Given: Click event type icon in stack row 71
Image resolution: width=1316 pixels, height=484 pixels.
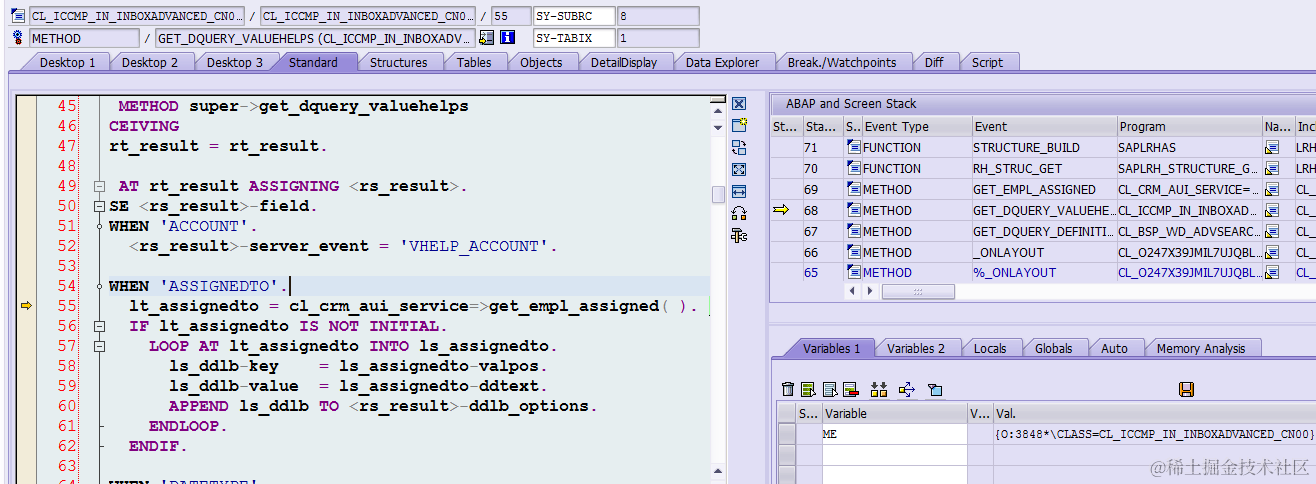Looking at the screenshot, I should click(853, 148).
